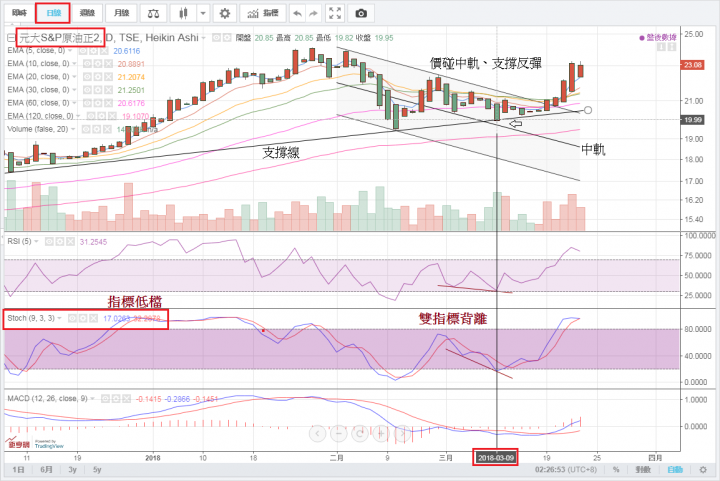Remove the EMA (5, close, 0) indicator
This screenshot has width=720, height=481.
(106, 50)
